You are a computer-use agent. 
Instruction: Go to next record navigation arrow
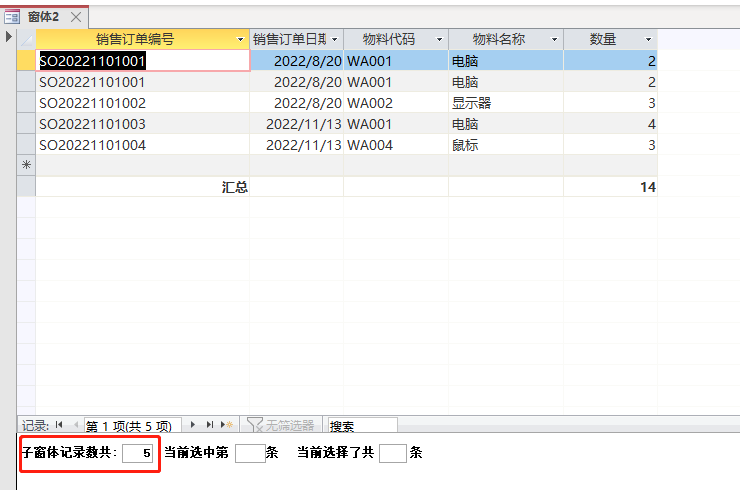coord(193,425)
